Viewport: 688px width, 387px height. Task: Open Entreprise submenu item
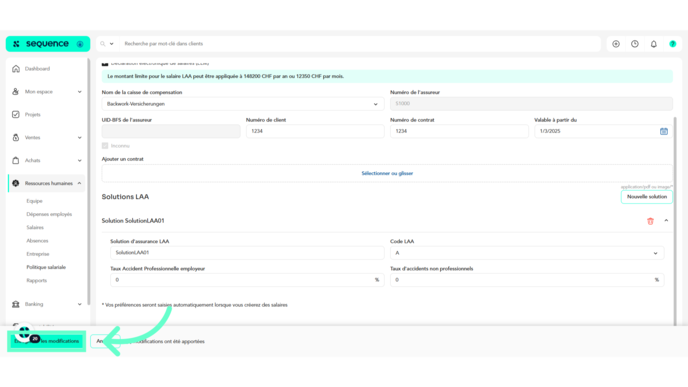[38, 254]
